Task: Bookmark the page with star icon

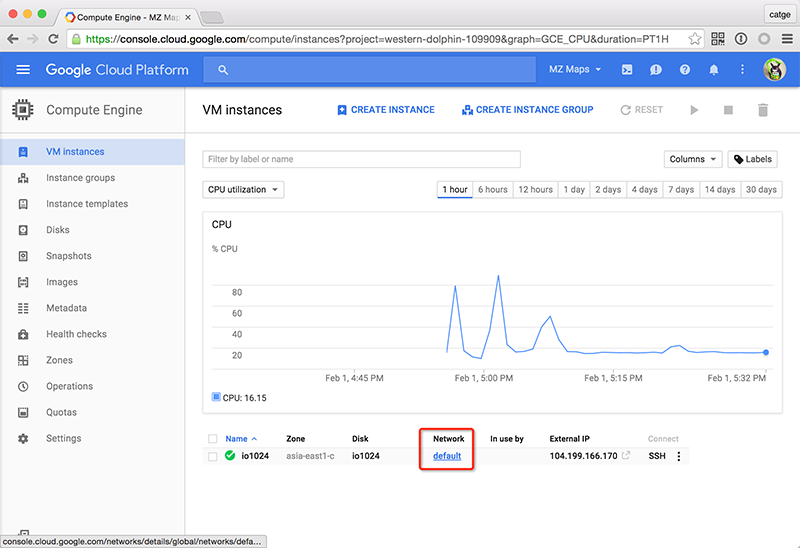Action: (694, 39)
